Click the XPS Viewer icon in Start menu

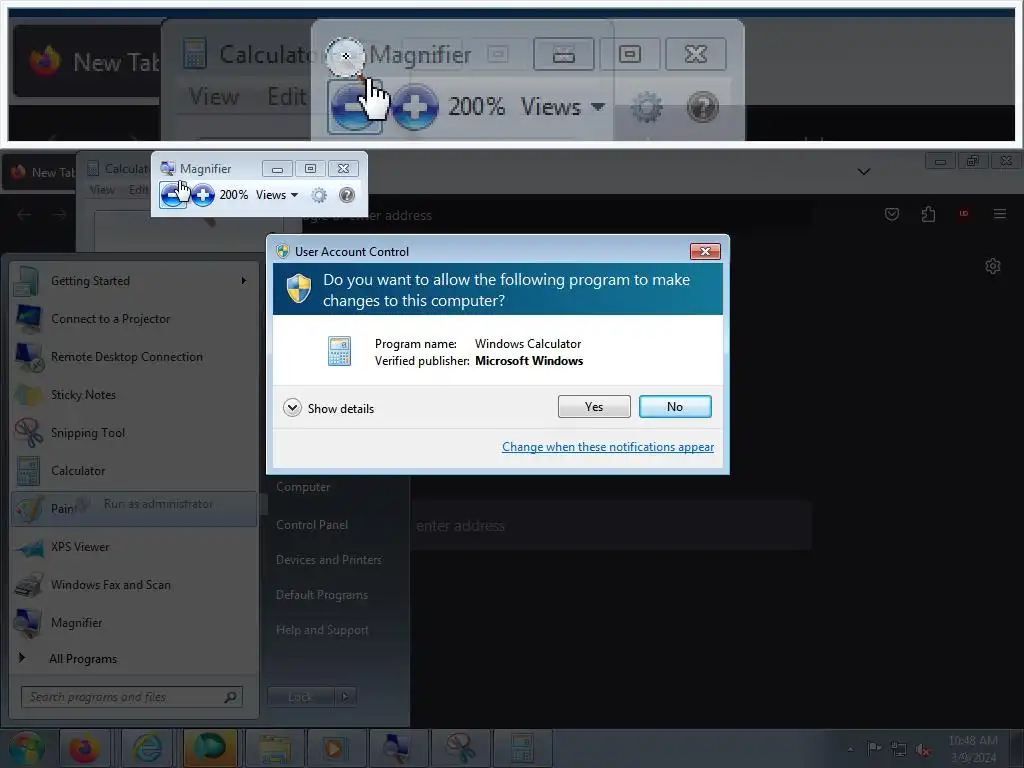pyautogui.click(x=28, y=547)
